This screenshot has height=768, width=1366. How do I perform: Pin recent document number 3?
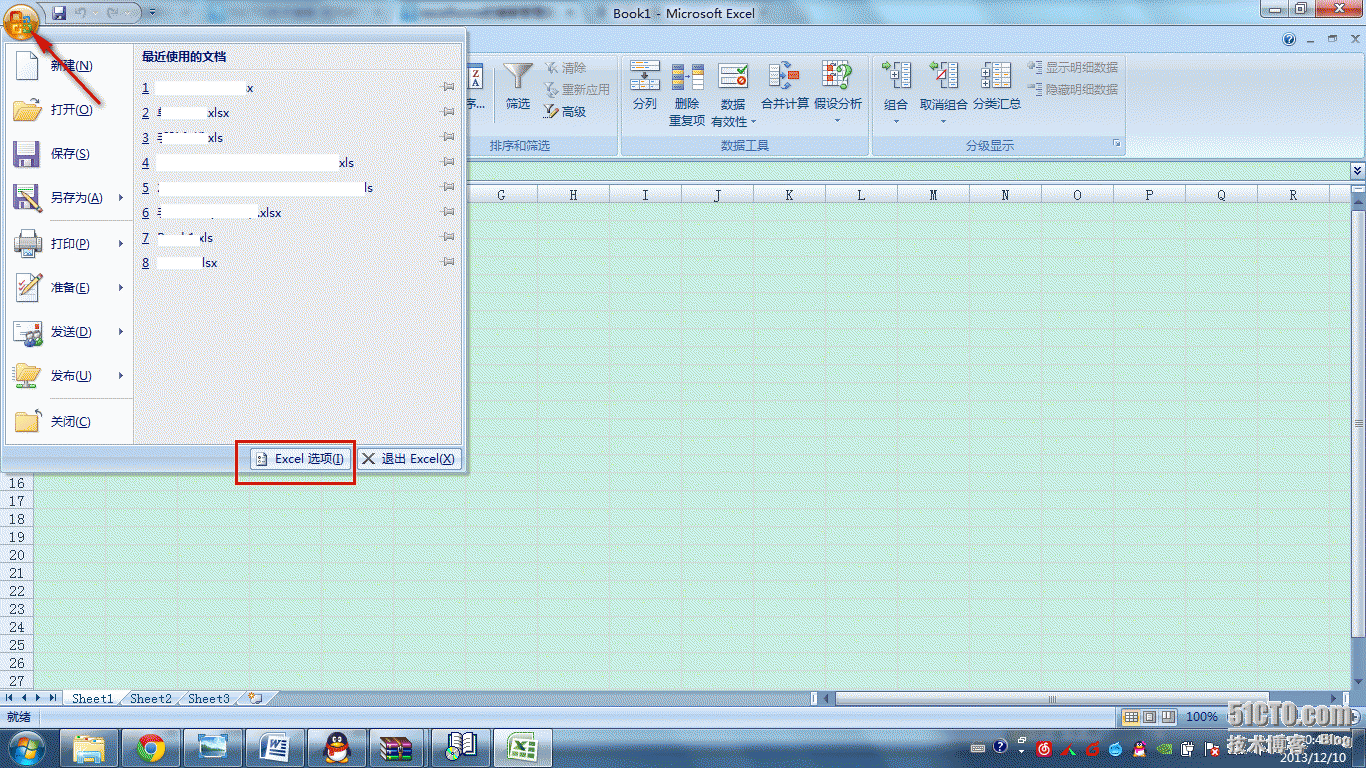click(x=448, y=138)
